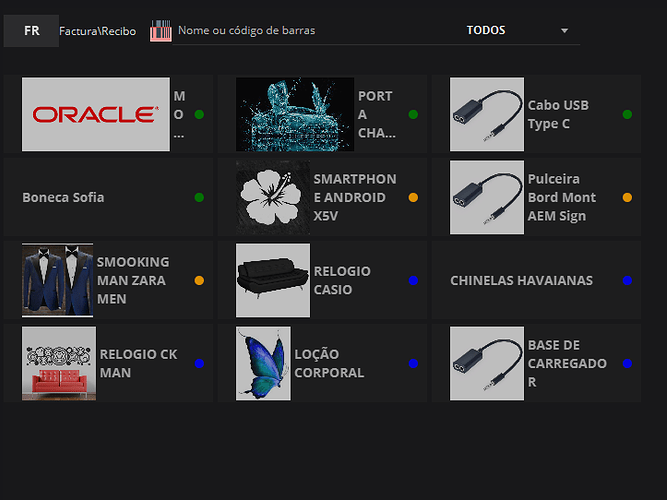Viewport: 667px width, 500px height.
Task: Select the blue tuxedo SMOOKING MAN image
Action: click(x=57, y=280)
